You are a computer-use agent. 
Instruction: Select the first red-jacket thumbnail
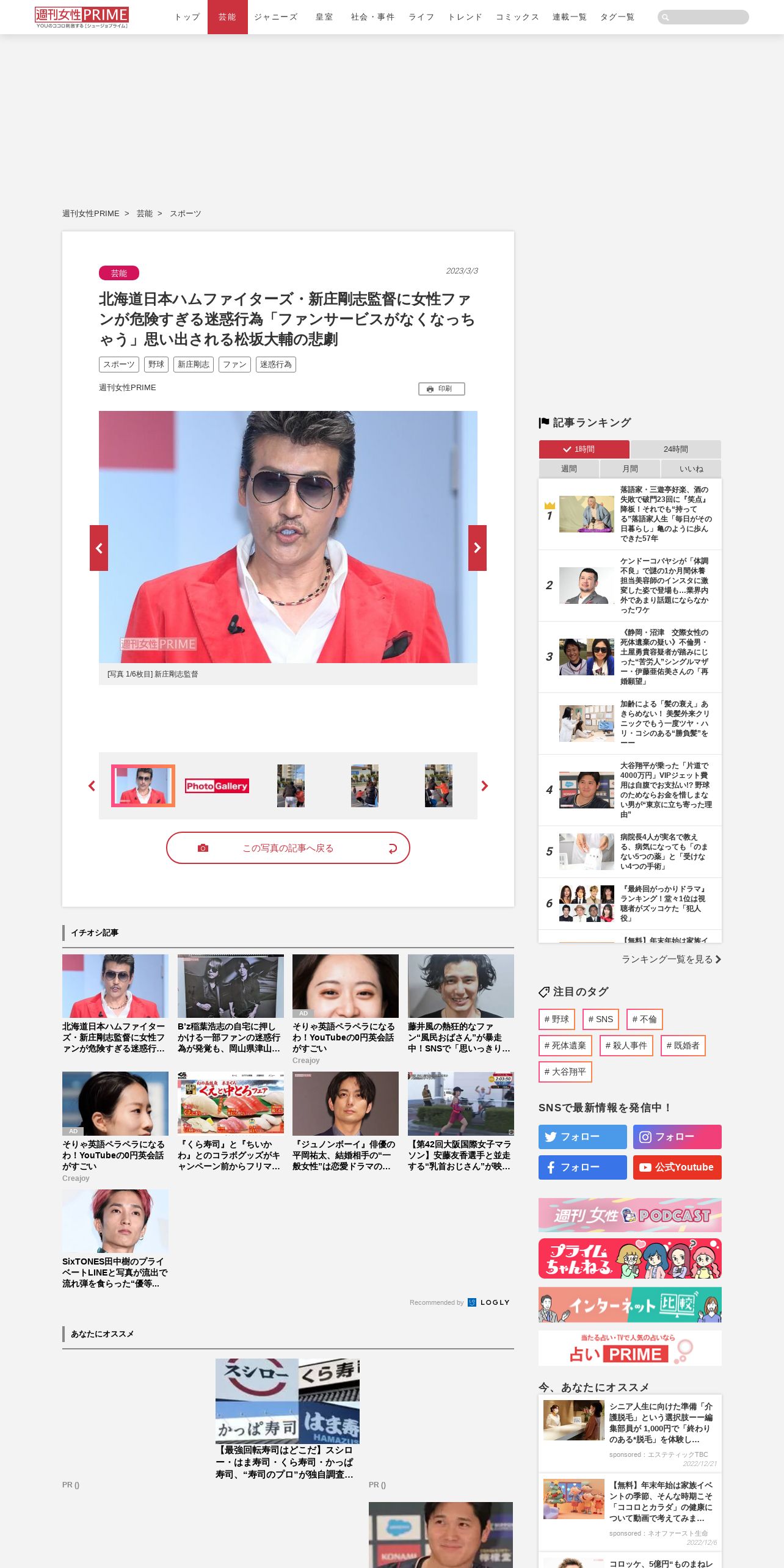click(143, 786)
